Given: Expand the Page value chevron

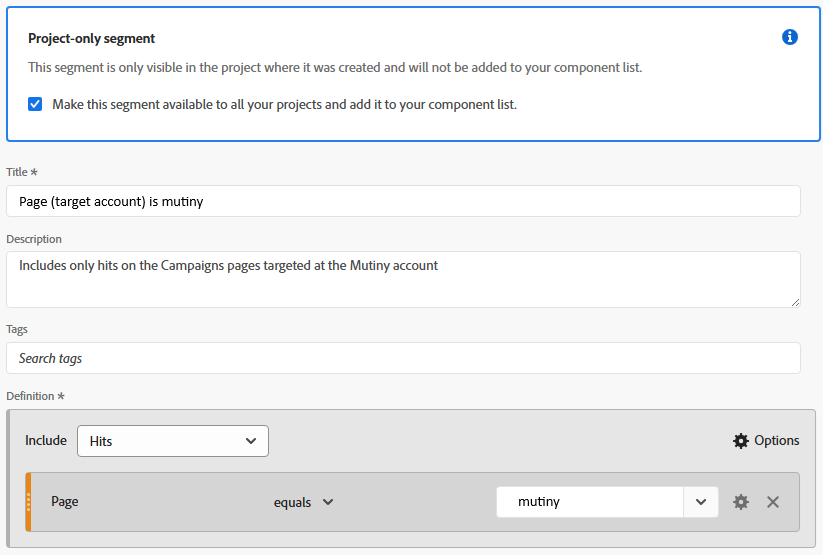Looking at the screenshot, I should [x=701, y=502].
